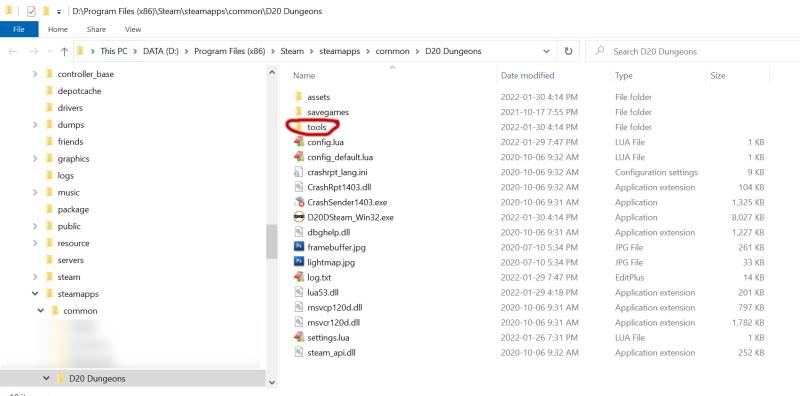Click the Properties quick access toolbar icon
The height and width of the screenshot is (396, 800).
31,11
